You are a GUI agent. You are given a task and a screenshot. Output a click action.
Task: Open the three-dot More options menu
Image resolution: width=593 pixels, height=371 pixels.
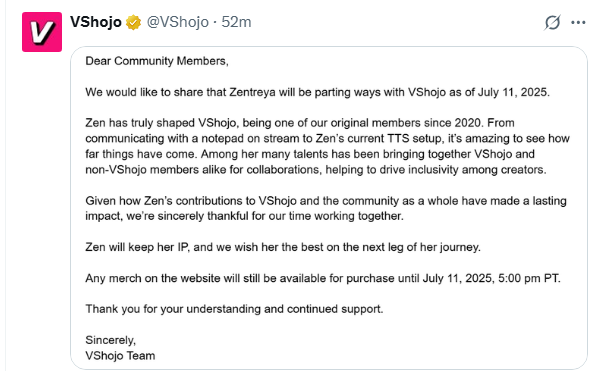[x=578, y=23]
